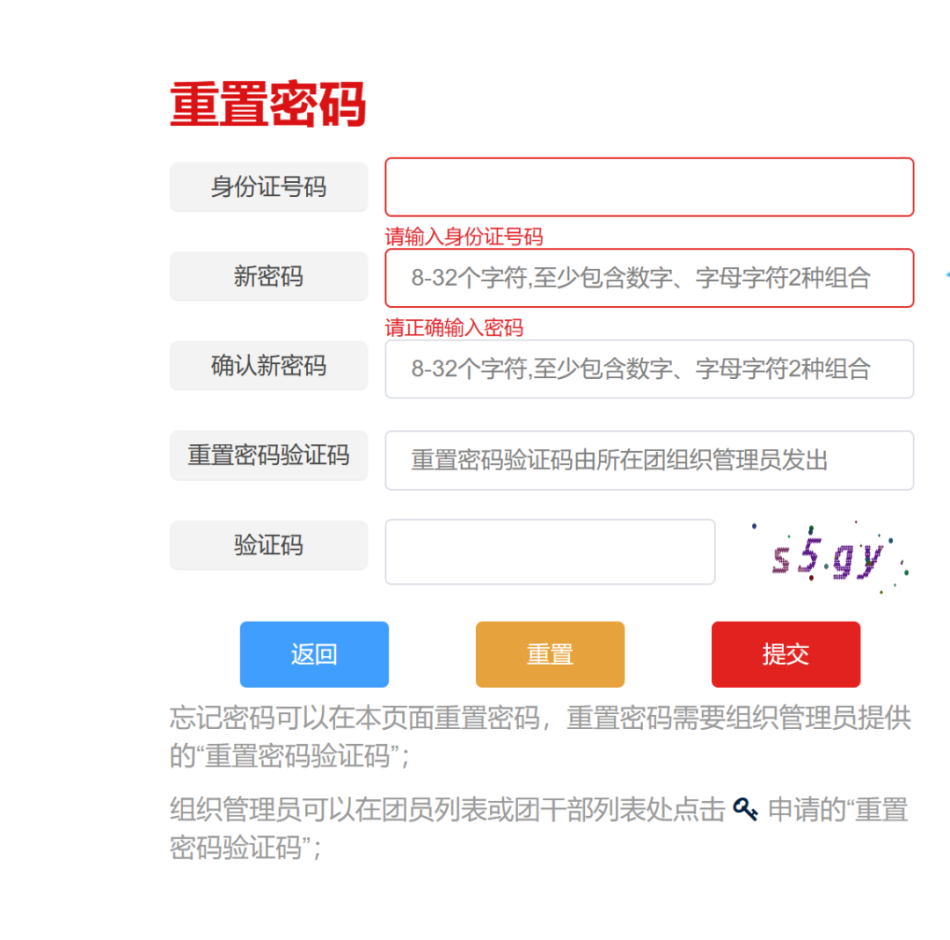Image resolution: width=950 pixels, height=940 pixels.
Task: Click into the 新密码 password field
Action: (649, 278)
